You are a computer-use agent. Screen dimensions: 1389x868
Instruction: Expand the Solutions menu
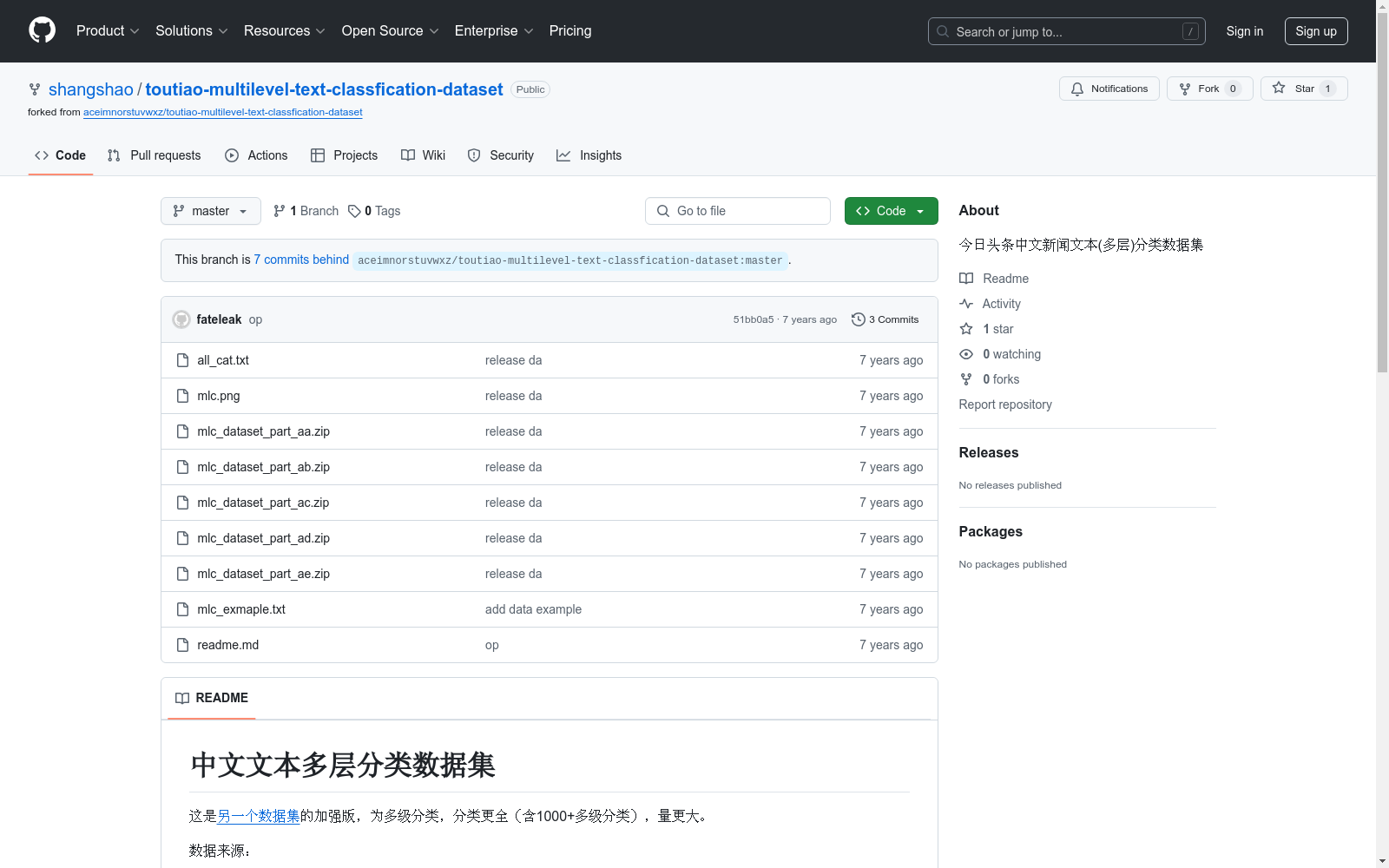coord(192,31)
